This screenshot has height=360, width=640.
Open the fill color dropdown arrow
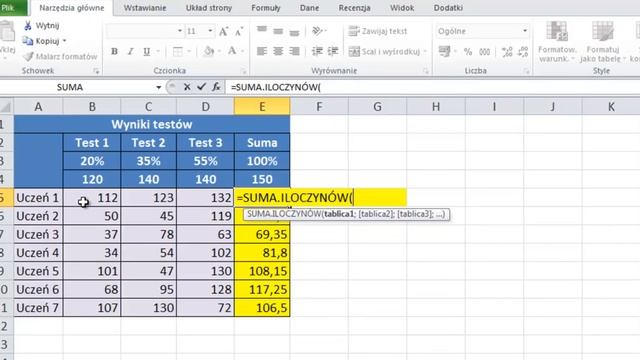point(220,51)
